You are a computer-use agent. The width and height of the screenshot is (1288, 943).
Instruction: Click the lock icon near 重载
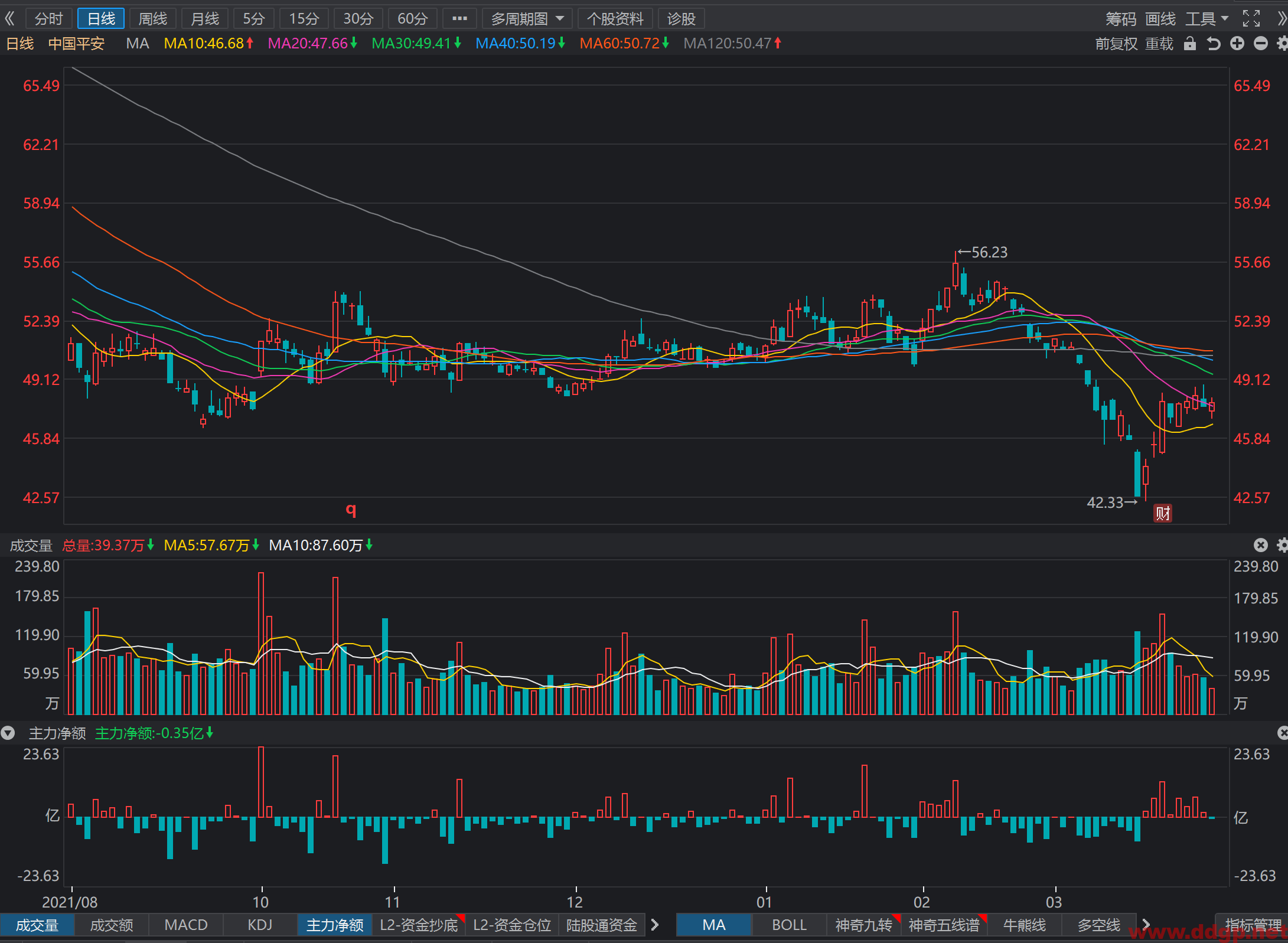pyautogui.click(x=1190, y=44)
